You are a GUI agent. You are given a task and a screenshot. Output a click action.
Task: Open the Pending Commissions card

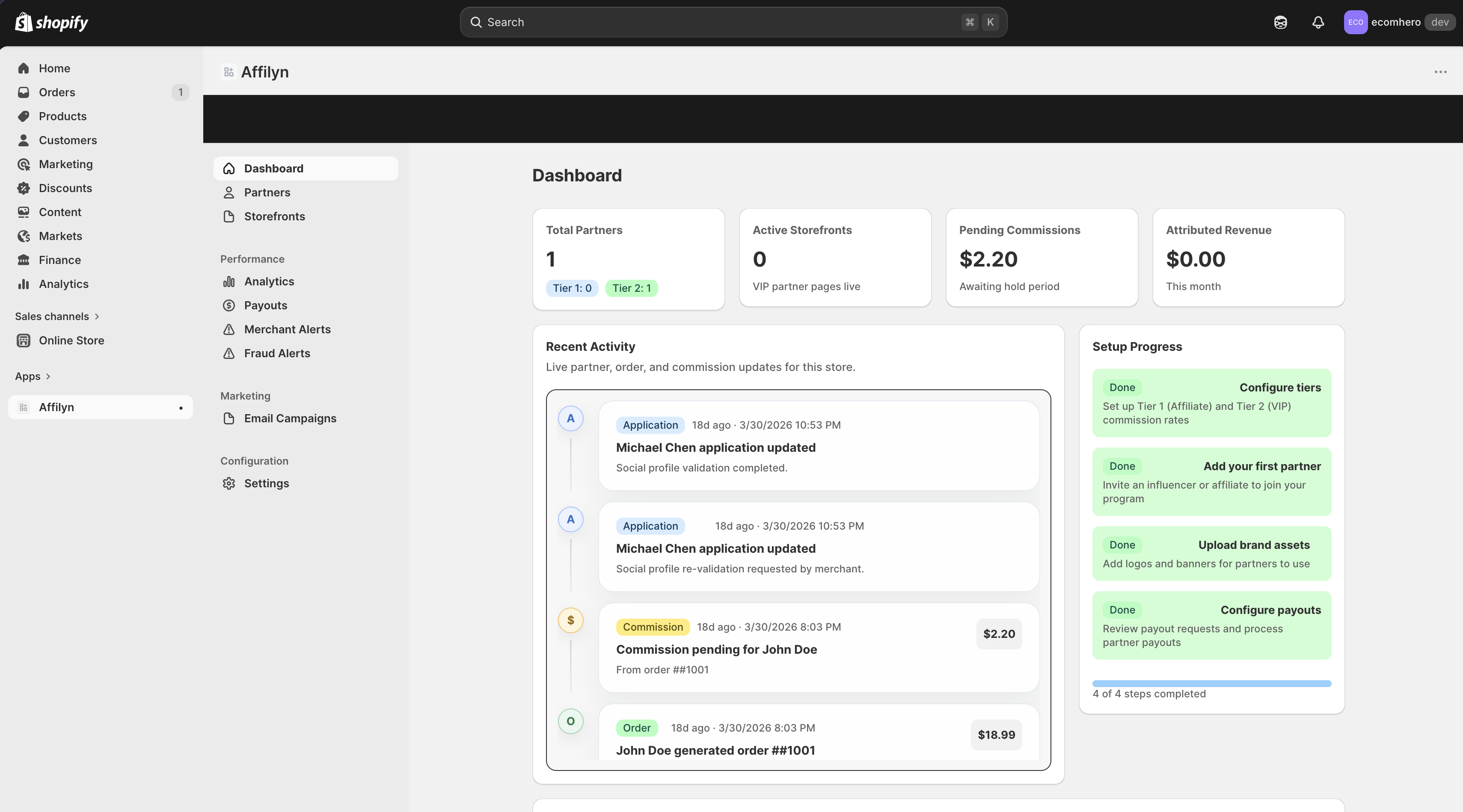1042,257
